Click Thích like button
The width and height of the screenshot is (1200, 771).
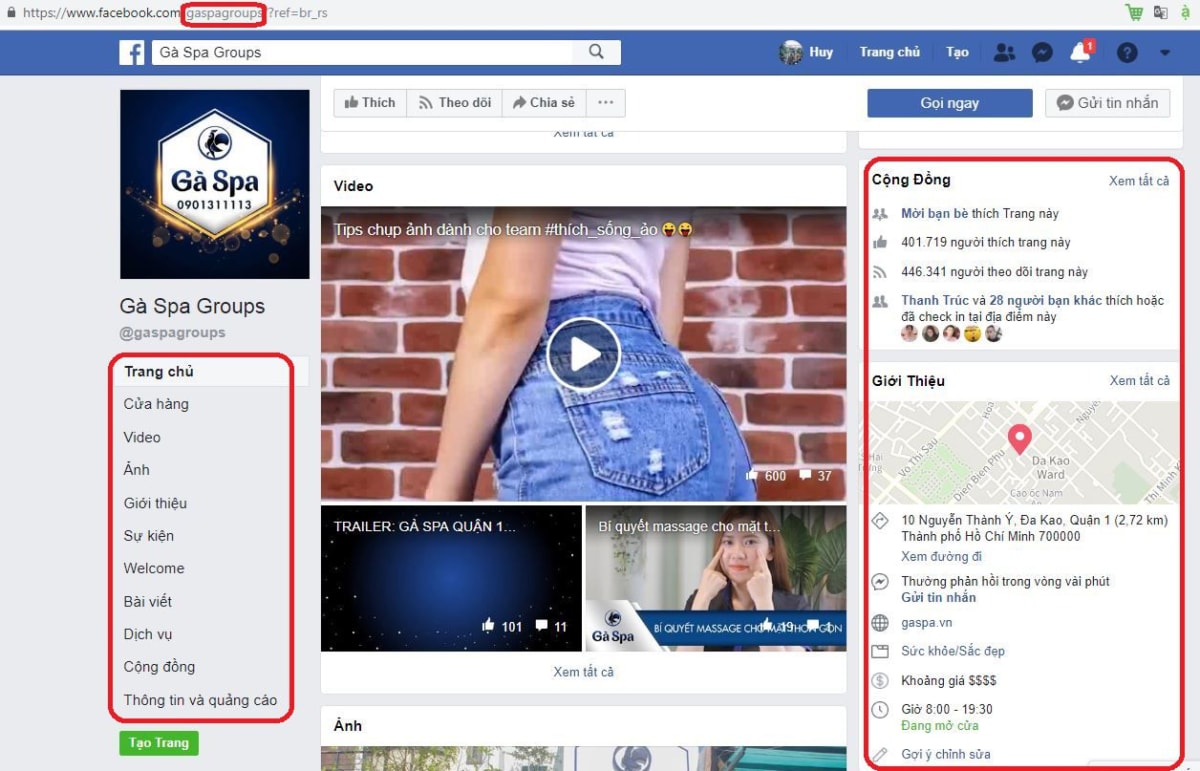tap(370, 102)
